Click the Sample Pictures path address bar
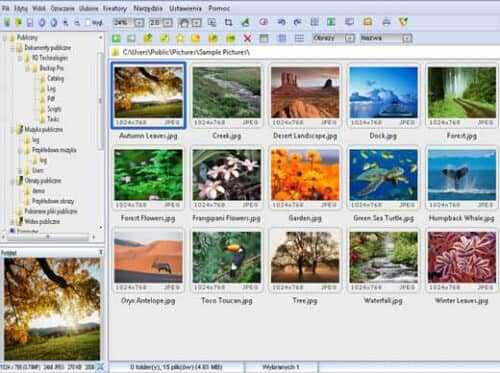Viewport: 500px width, 373px height. pyautogui.click(x=305, y=52)
